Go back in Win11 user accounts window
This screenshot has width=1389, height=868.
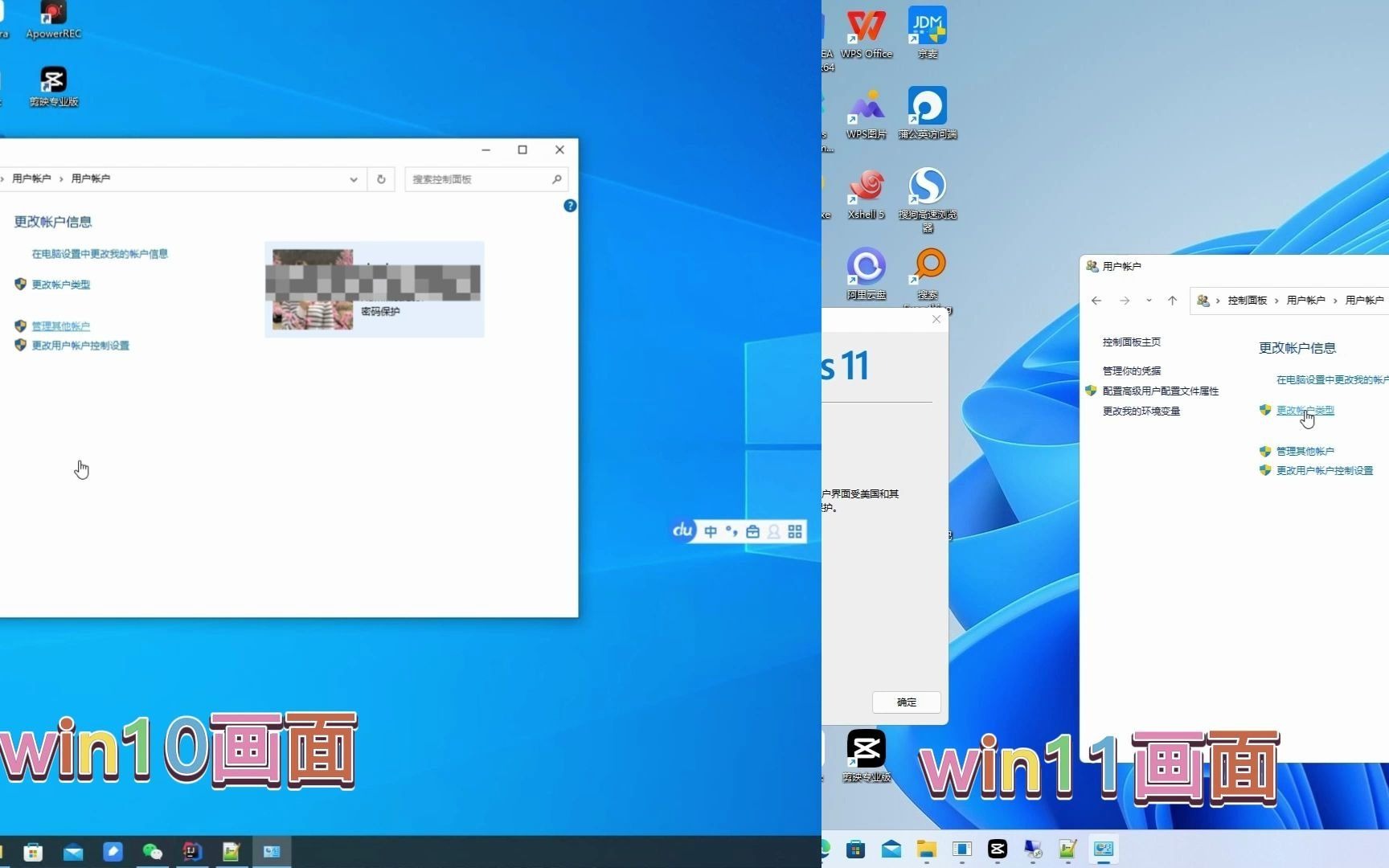(x=1096, y=301)
